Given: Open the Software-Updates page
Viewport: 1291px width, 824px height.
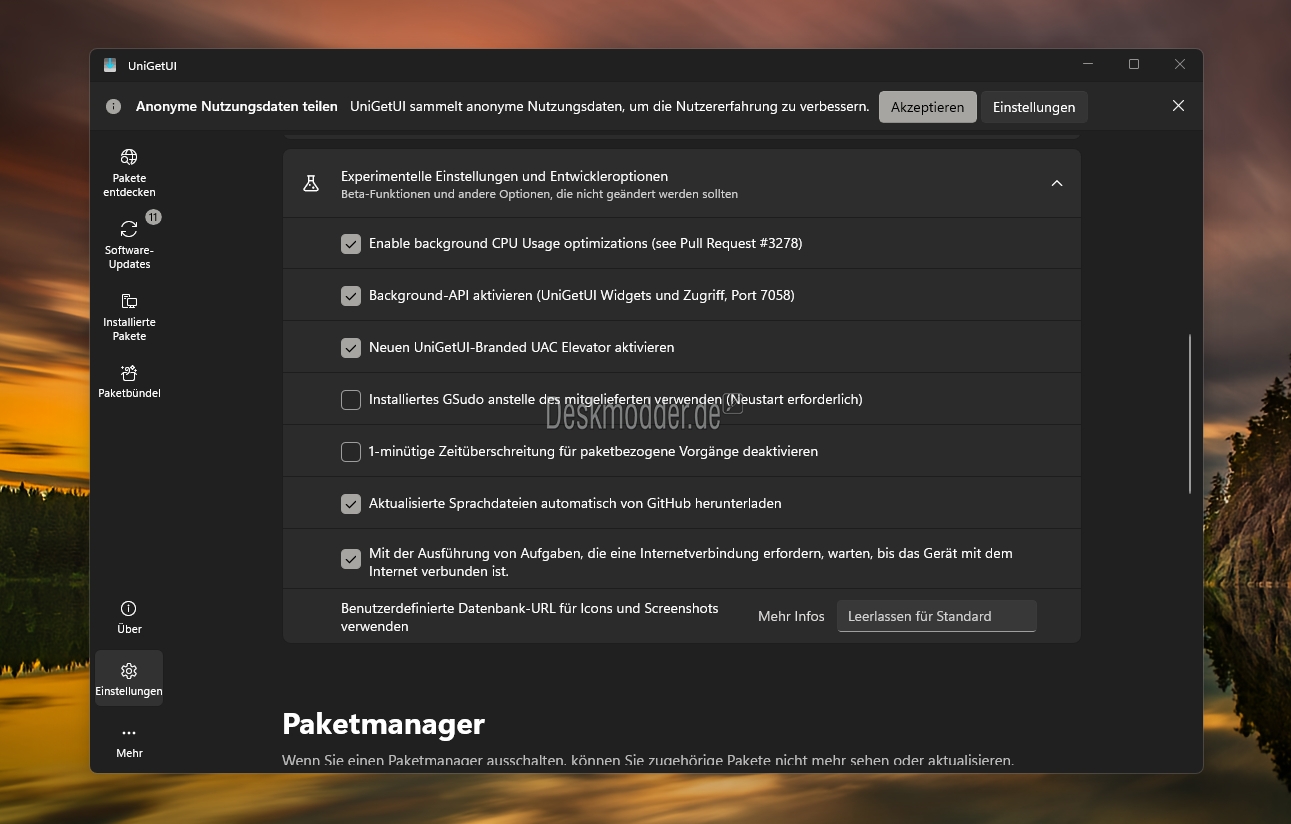Looking at the screenshot, I should click(x=129, y=243).
